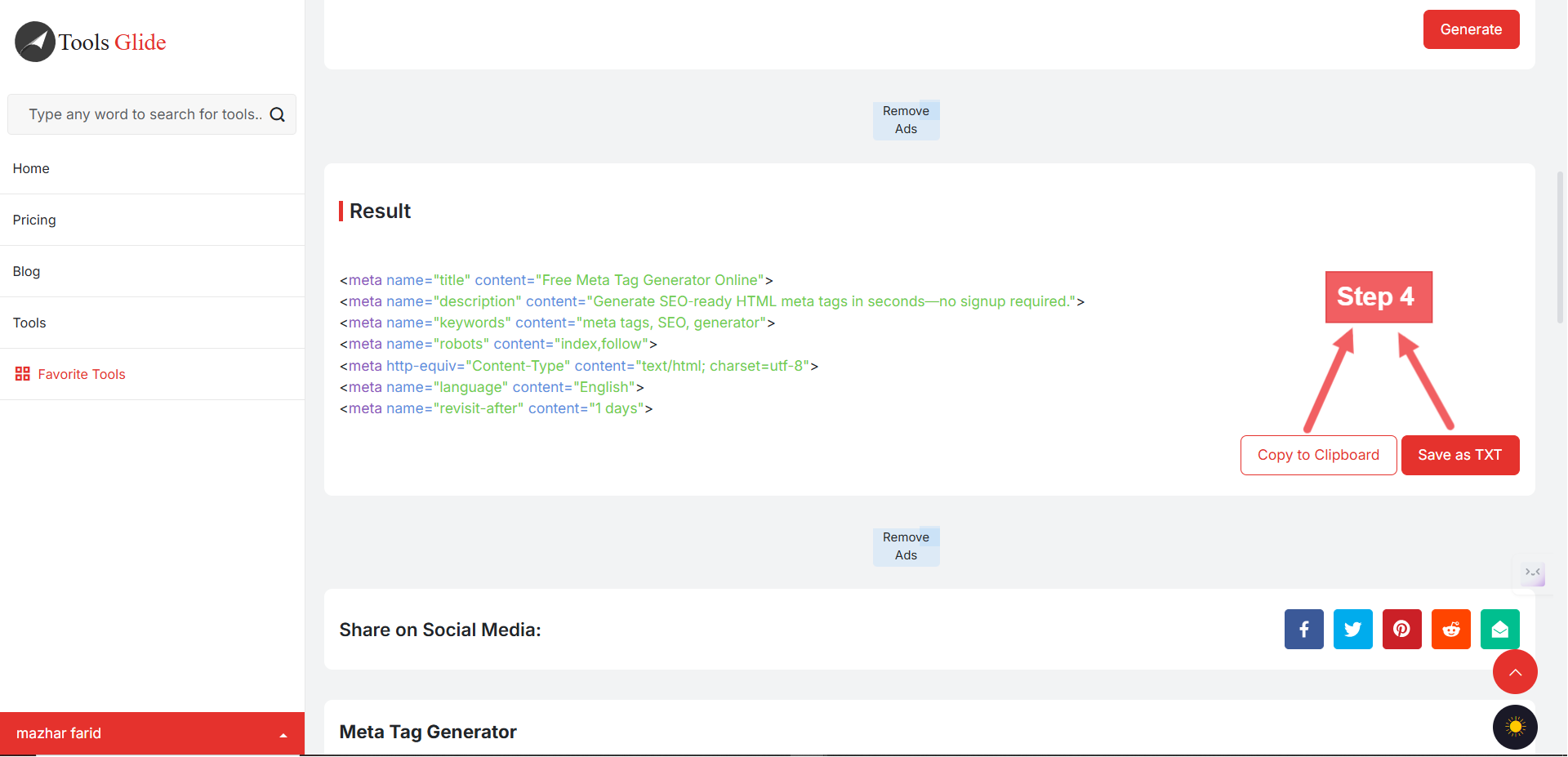Screen dimensions: 1568x757
Task: Toggle dark/light mode sun button
Action: (1515, 727)
